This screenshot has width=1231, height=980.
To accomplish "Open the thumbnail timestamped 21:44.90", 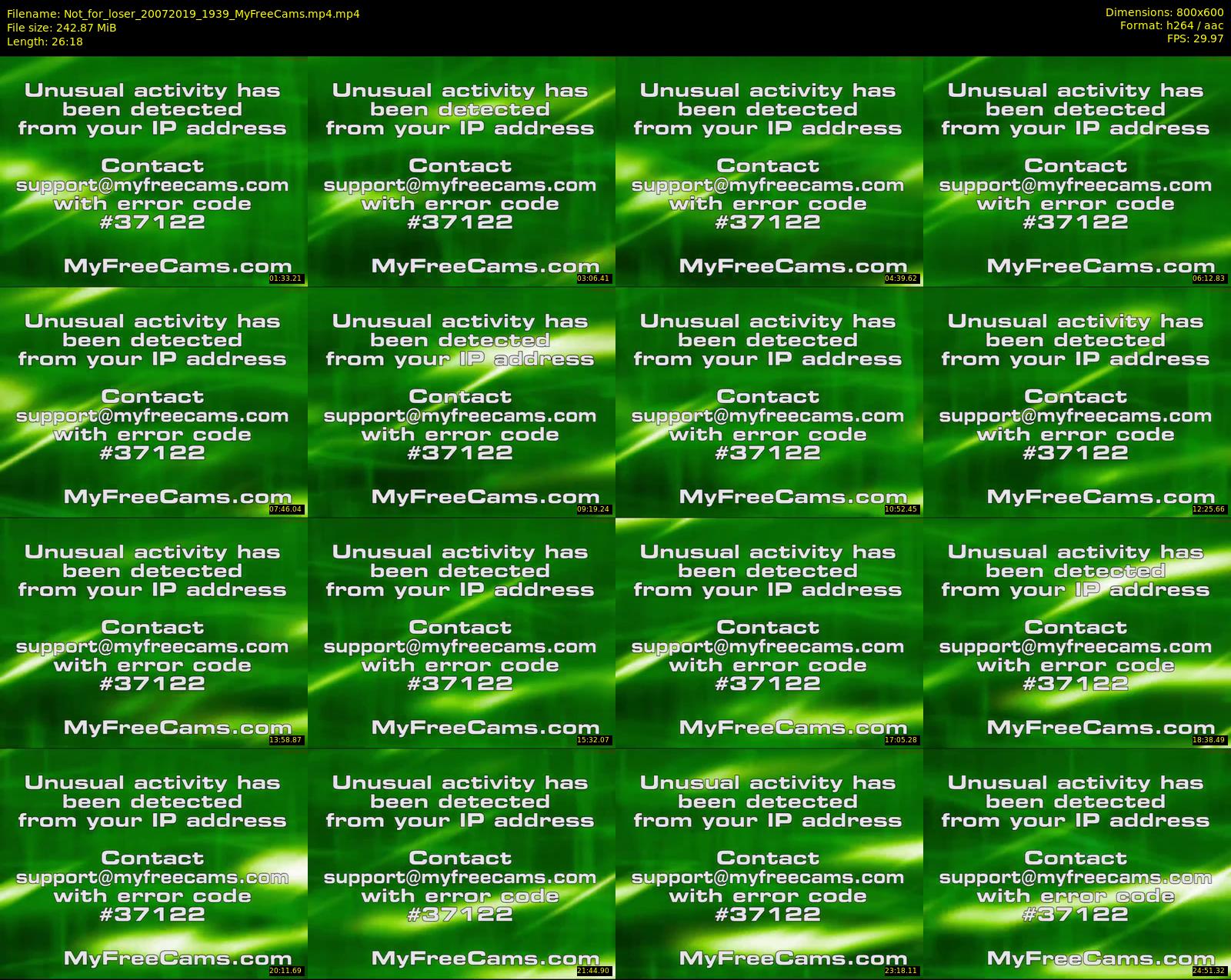I will coord(462,863).
